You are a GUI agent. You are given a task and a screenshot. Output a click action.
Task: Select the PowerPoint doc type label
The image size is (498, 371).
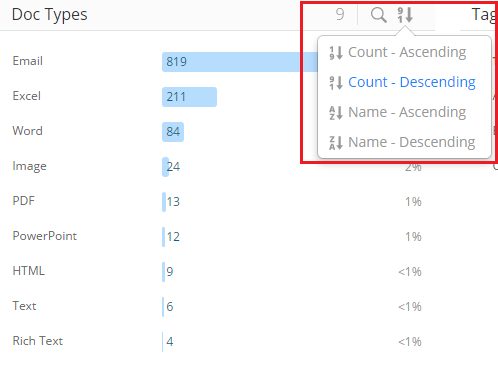45,236
